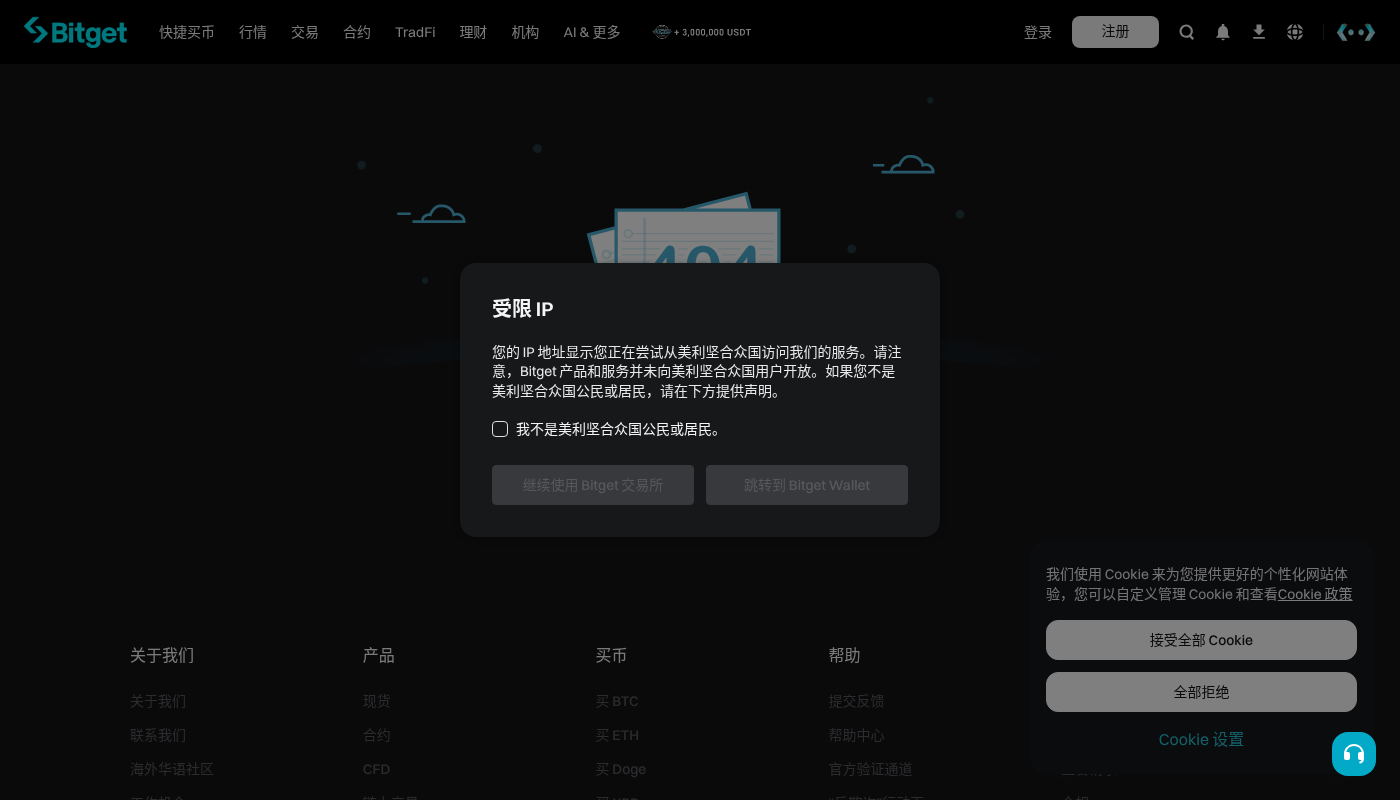Open the 行情 menu item

[253, 32]
